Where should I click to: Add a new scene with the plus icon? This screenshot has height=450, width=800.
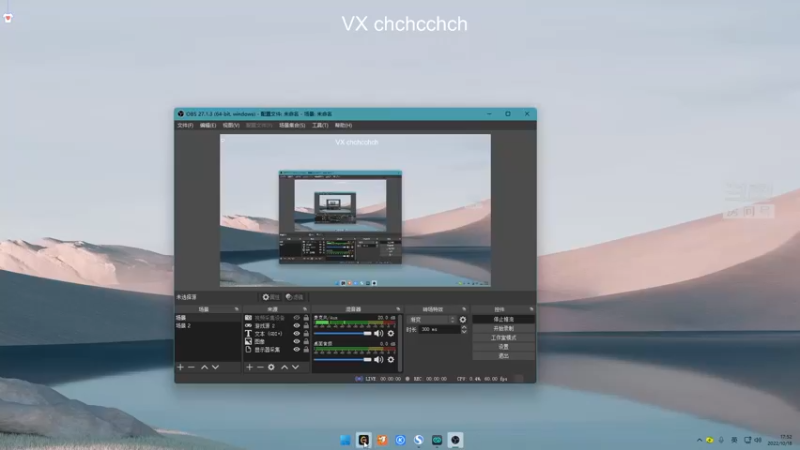pos(180,367)
